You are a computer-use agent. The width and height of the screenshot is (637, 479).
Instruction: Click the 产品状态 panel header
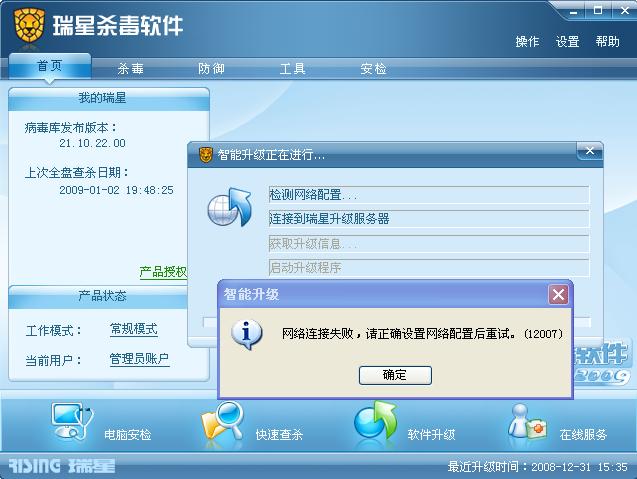coord(98,297)
